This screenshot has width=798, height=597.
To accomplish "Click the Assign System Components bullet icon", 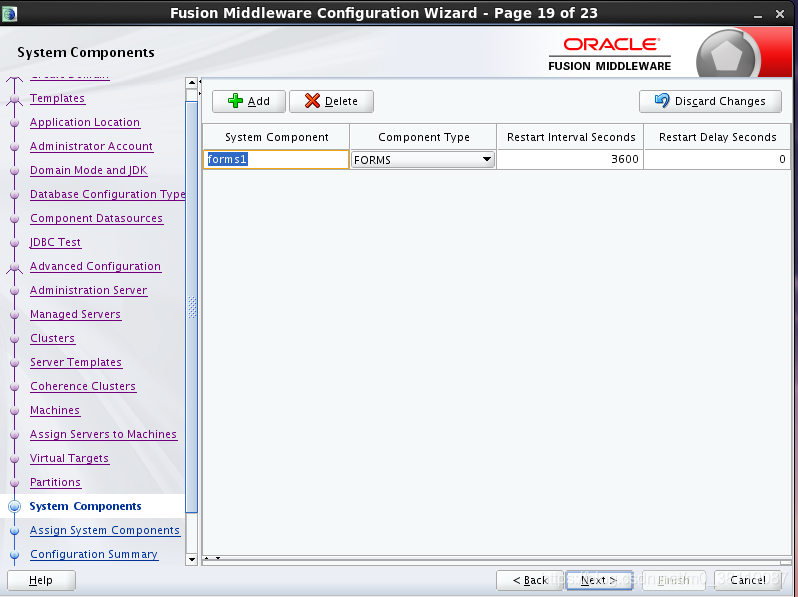I will 15,530.
